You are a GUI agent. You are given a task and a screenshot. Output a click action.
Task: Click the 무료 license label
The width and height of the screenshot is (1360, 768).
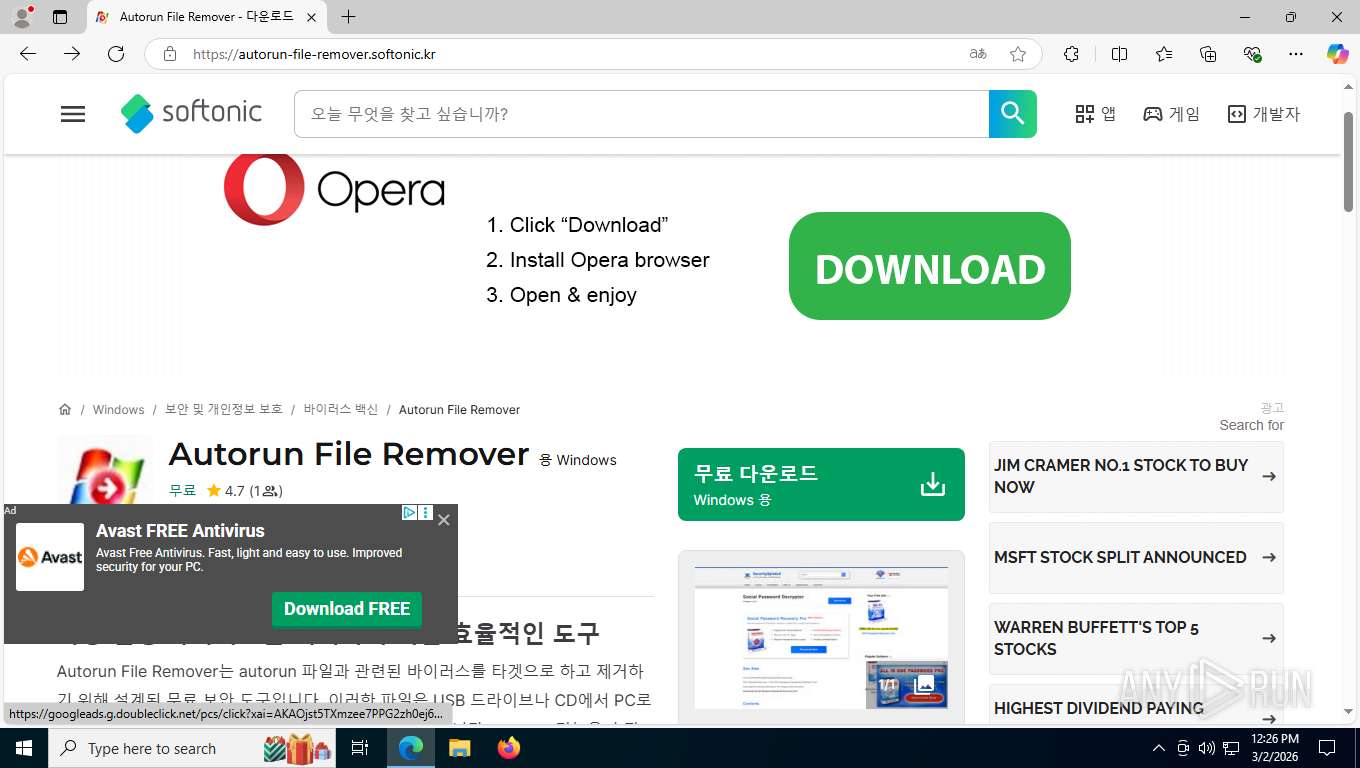click(x=182, y=491)
